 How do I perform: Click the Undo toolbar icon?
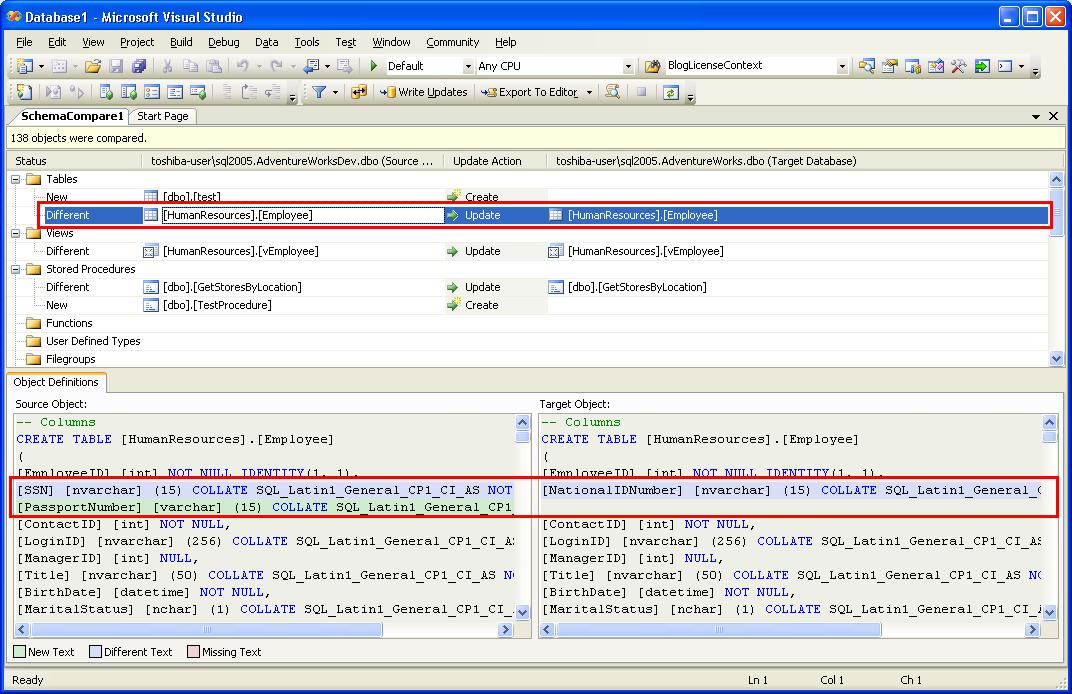242,66
